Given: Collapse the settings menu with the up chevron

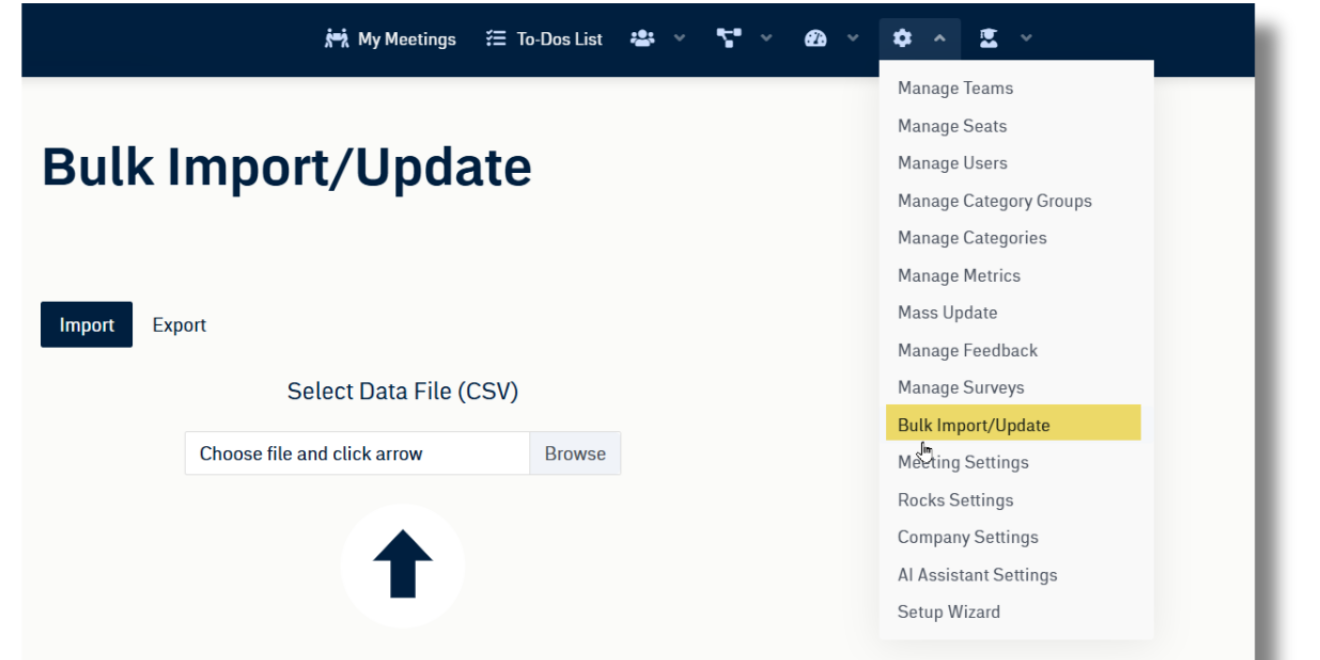Looking at the screenshot, I should click(x=940, y=39).
